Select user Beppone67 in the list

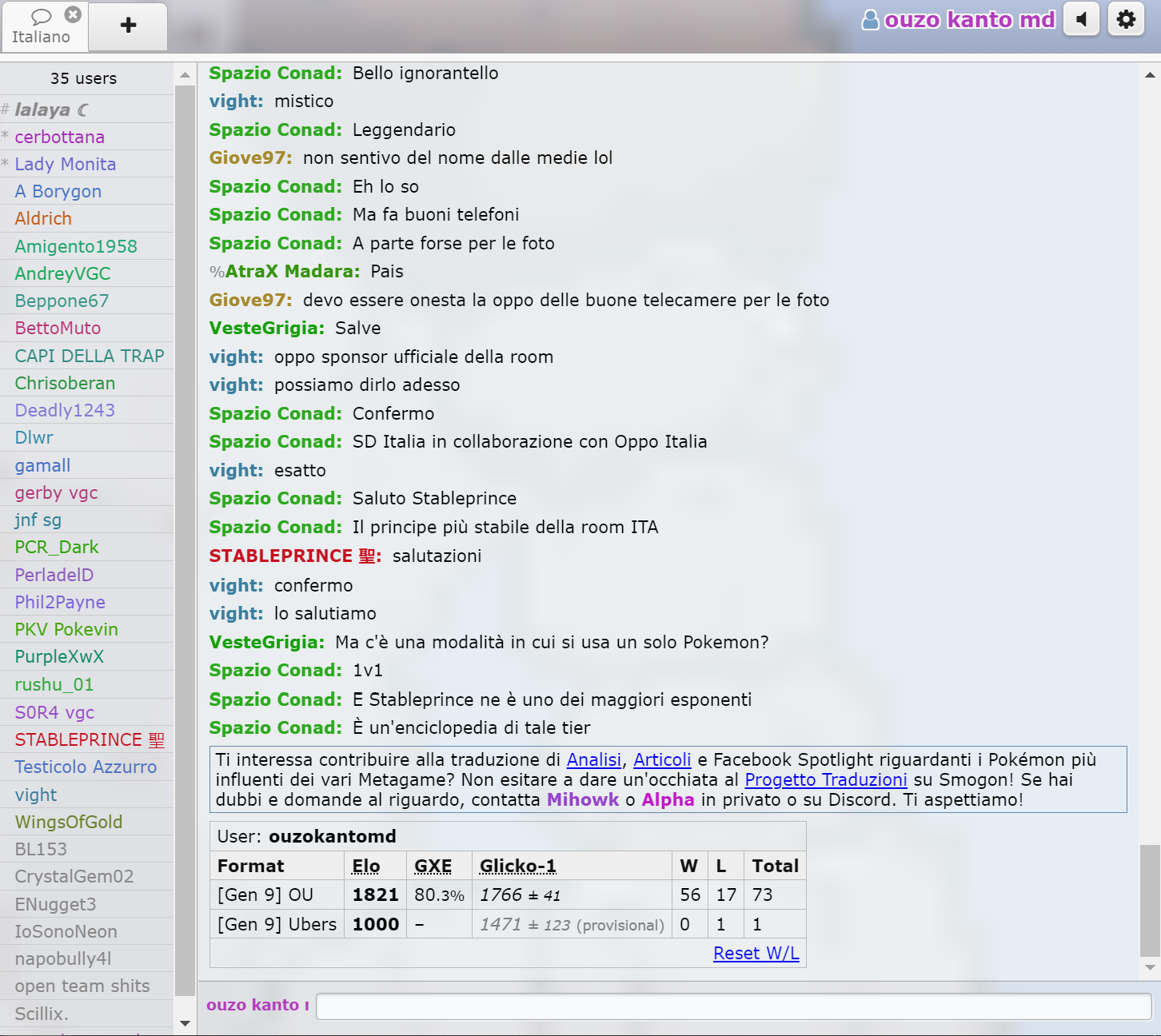pyautogui.click(x=86, y=301)
